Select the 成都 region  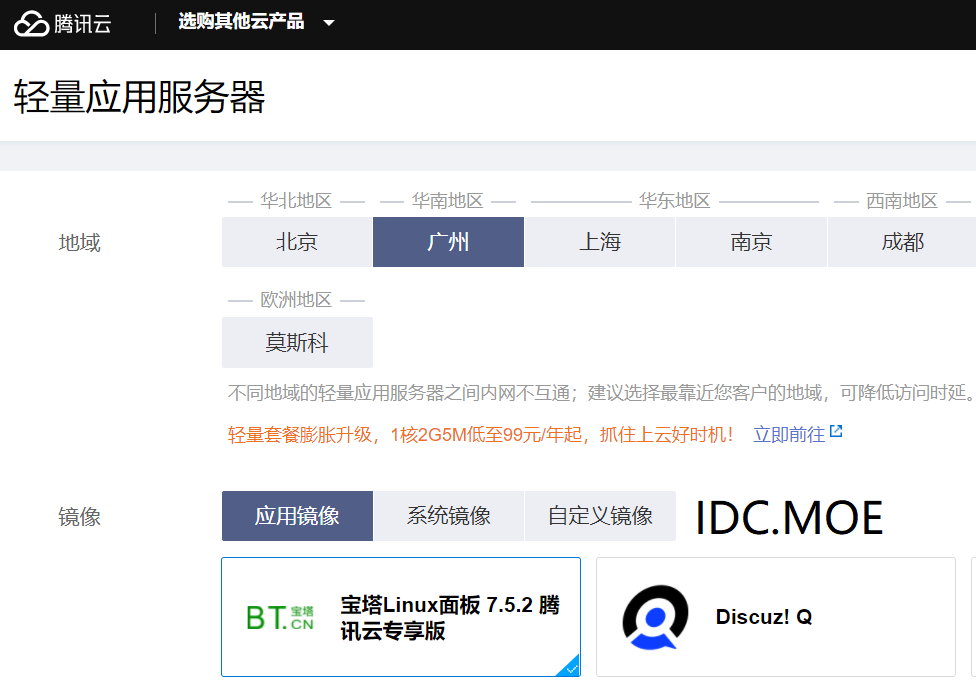coord(903,242)
